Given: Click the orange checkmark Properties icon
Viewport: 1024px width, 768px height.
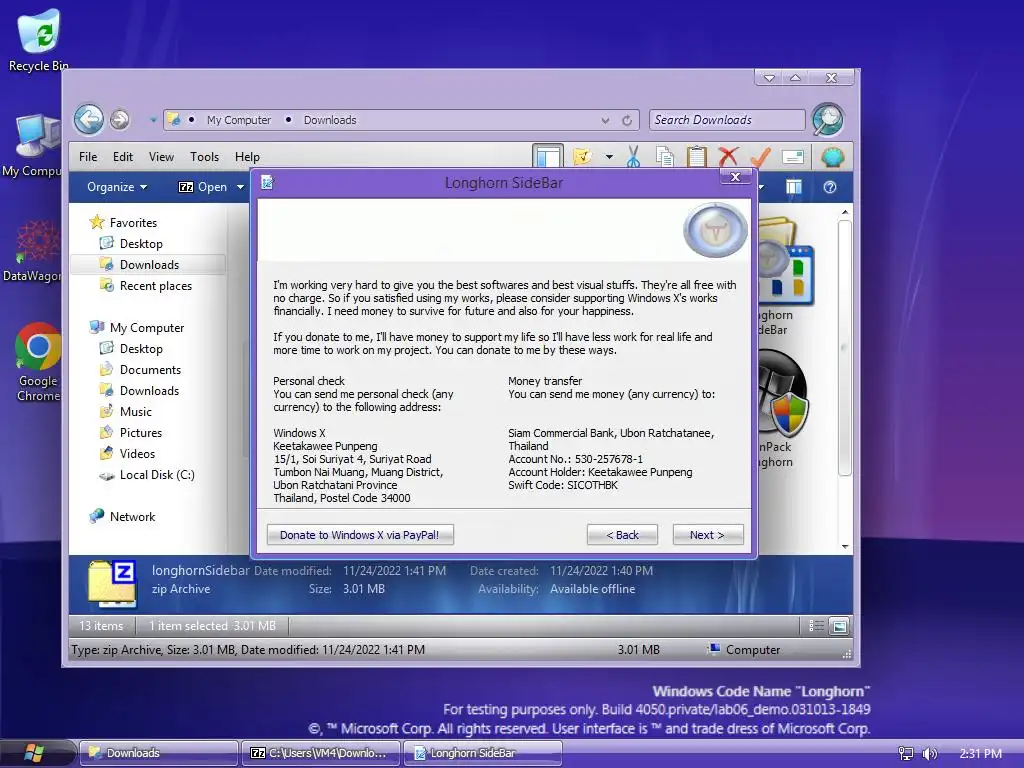Looking at the screenshot, I should coord(760,157).
